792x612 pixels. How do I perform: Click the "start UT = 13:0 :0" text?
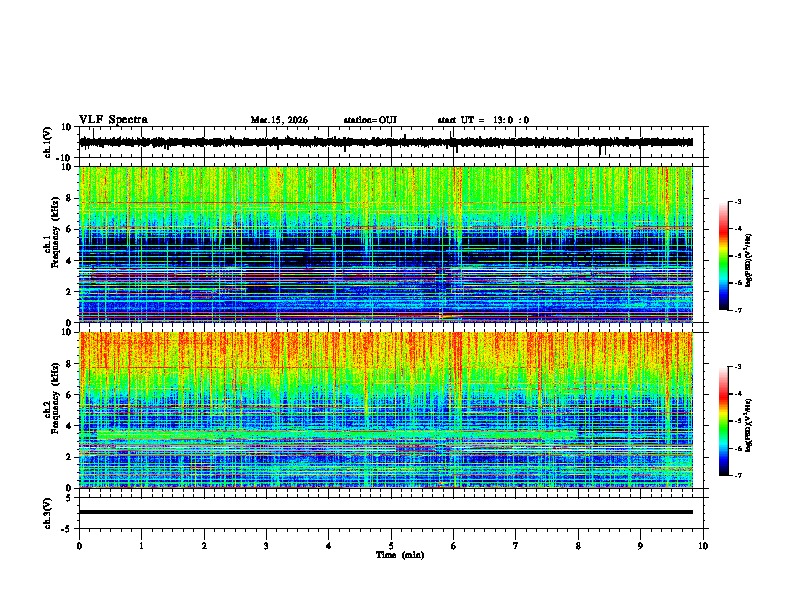(x=483, y=120)
